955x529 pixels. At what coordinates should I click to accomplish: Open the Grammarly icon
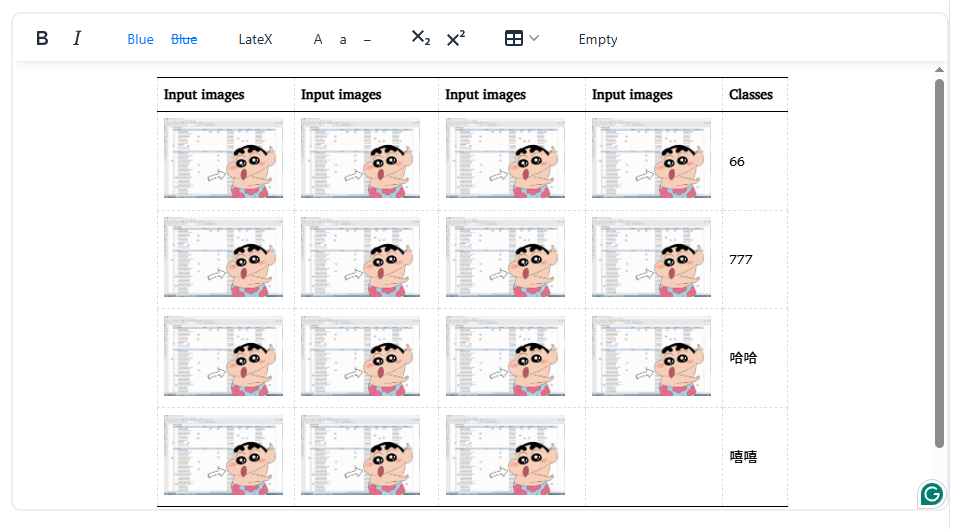coord(931,494)
